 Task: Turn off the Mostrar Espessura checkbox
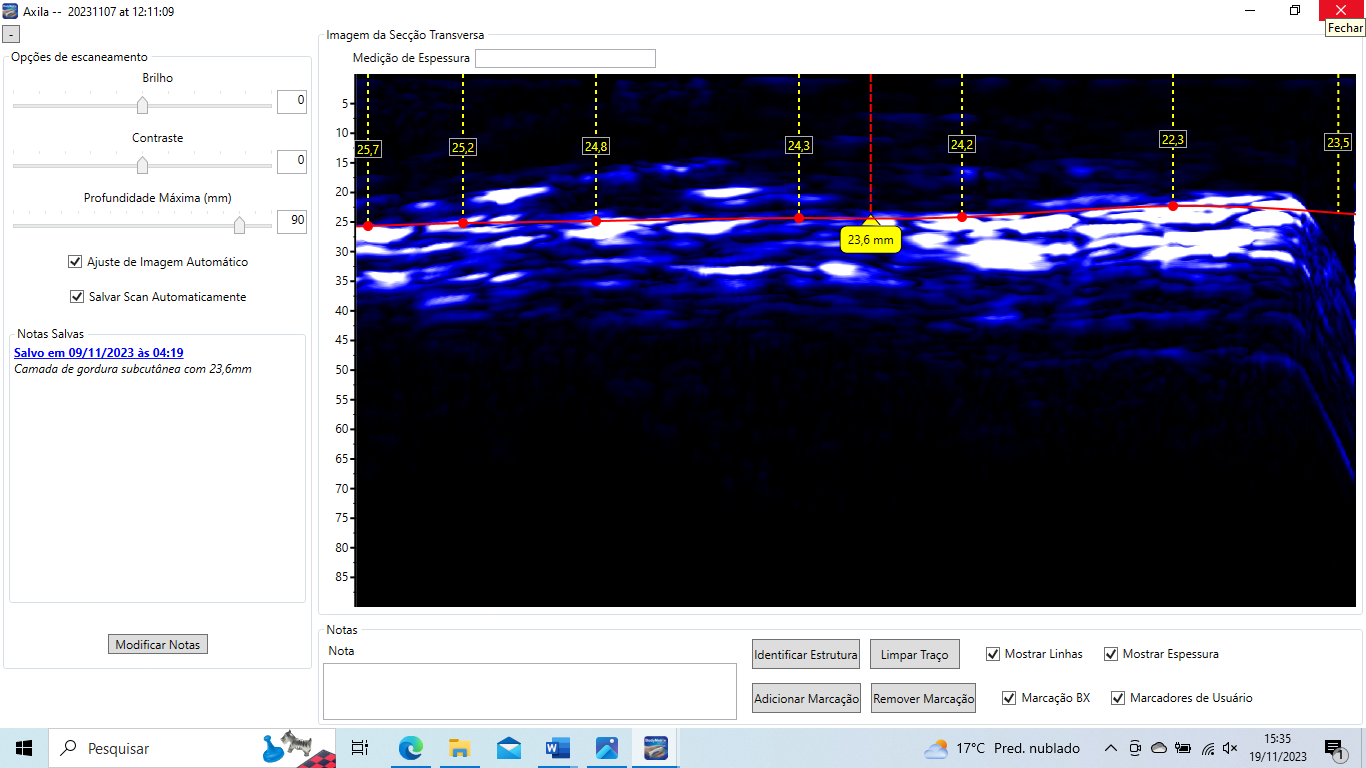coord(1111,654)
